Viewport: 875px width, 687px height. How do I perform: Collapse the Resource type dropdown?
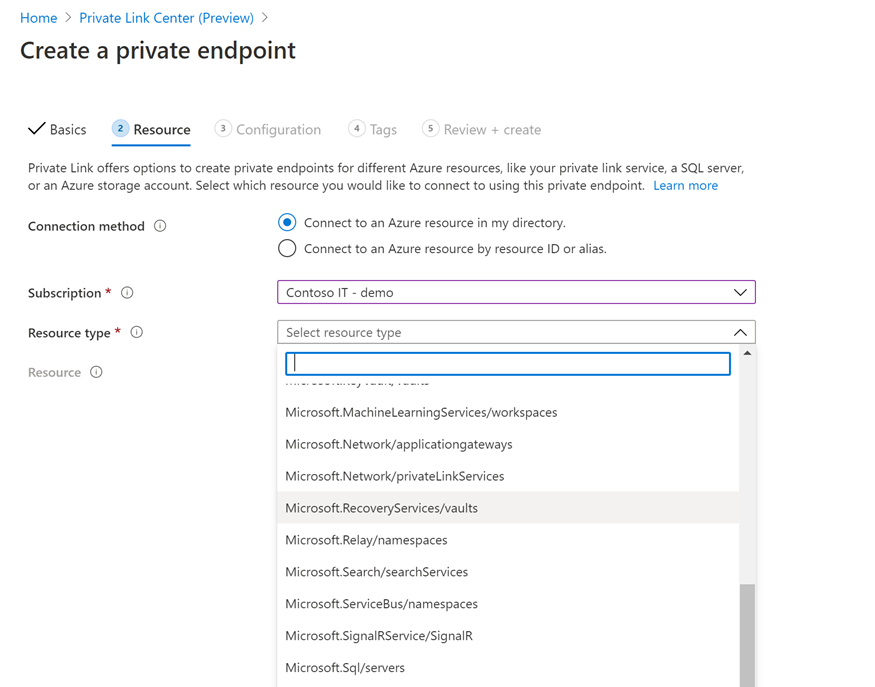click(x=740, y=332)
